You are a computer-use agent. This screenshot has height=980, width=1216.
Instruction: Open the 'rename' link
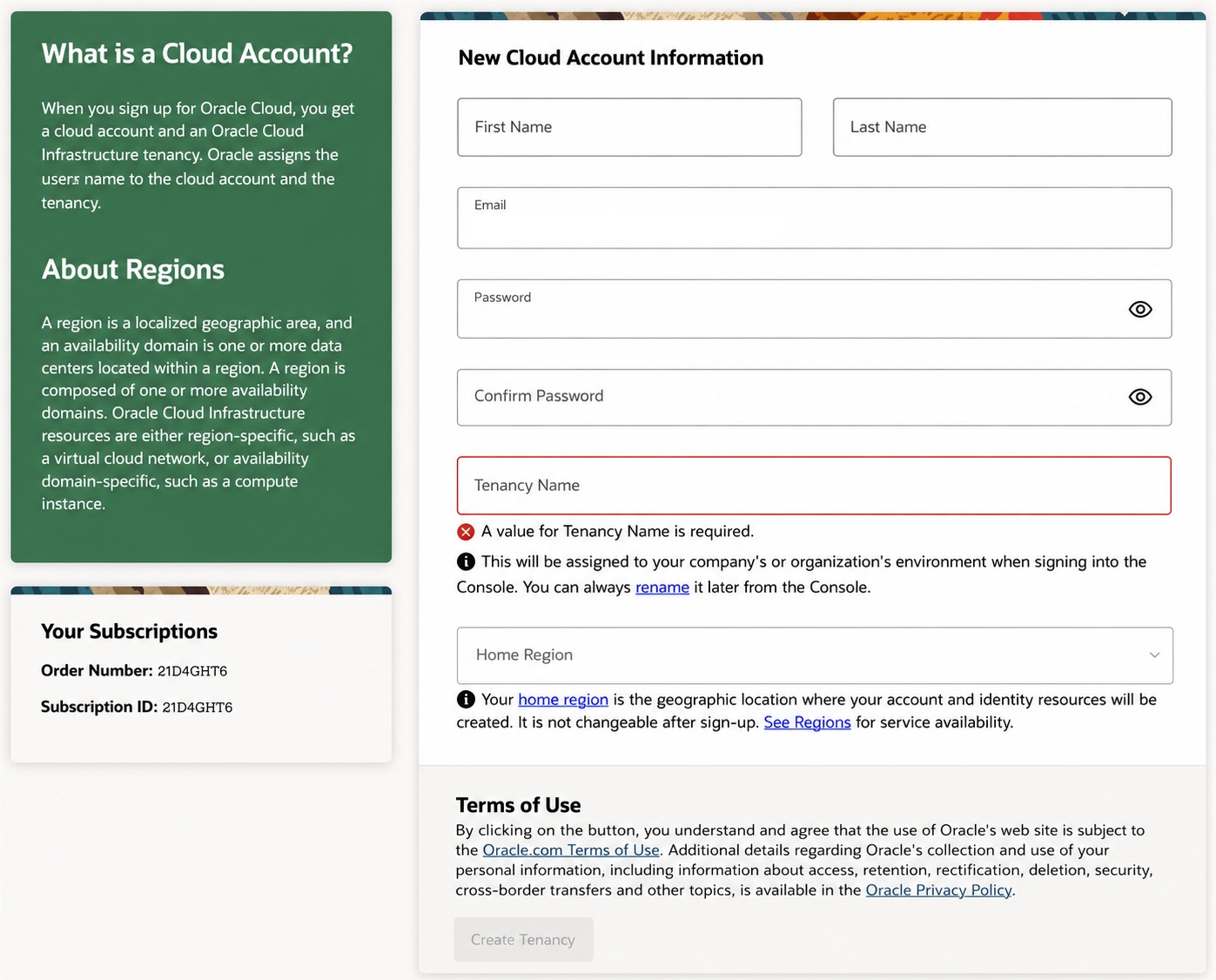pos(662,587)
